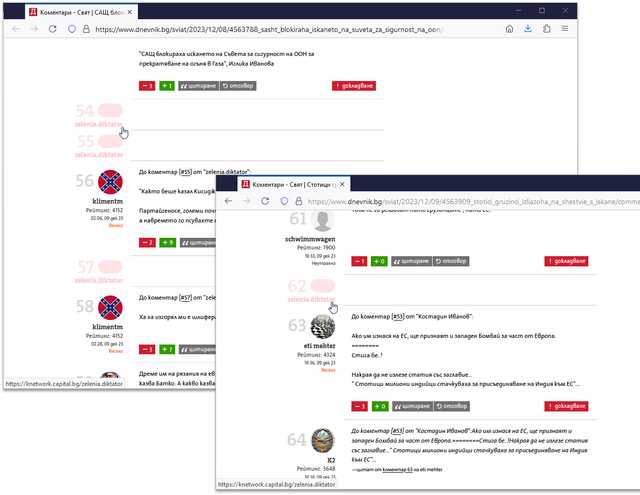This screenshot has width=640, height=495.
Task: Open downloads panel in back window
Action: (x=528, y=29)
